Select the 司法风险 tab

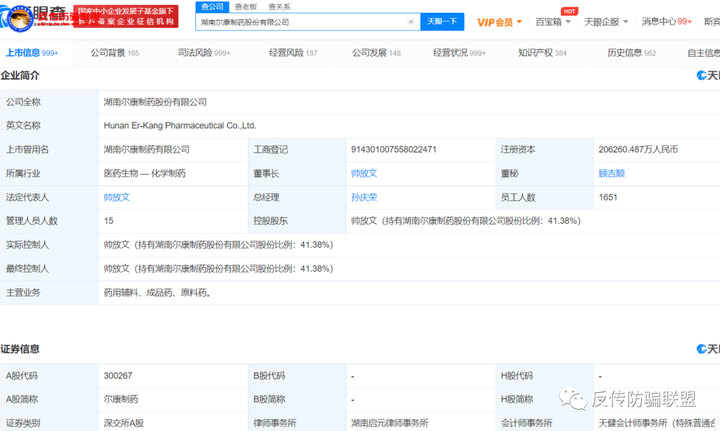pyautogui.click(x=204, y=53)
